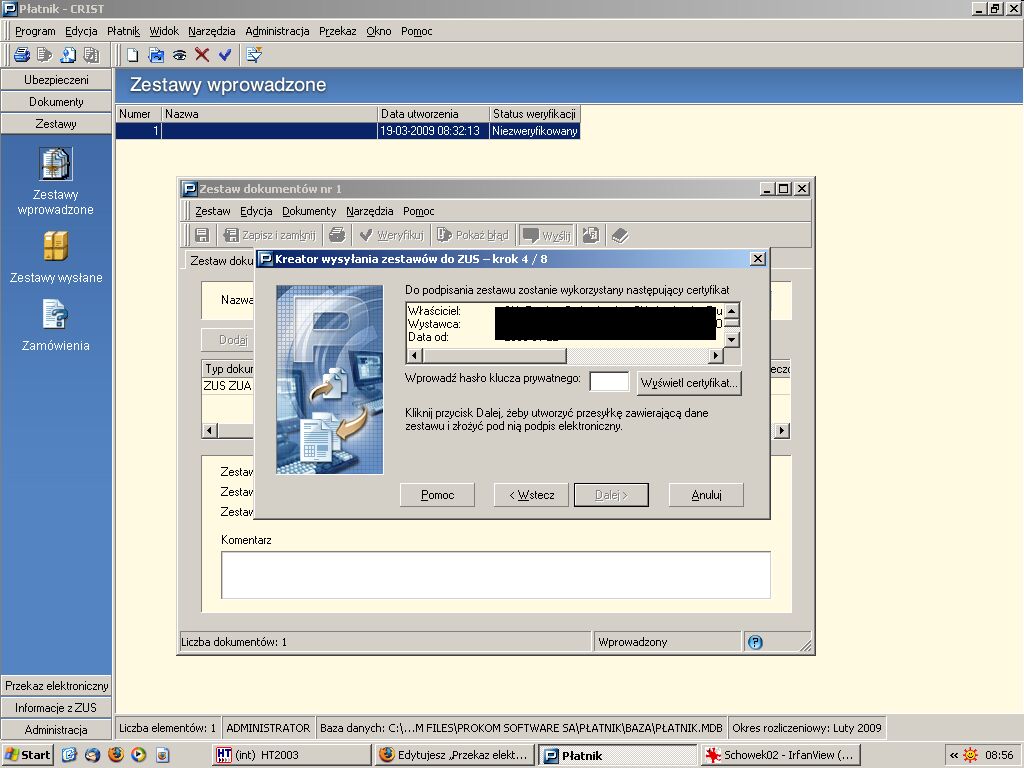
Task: Open the Narzędzia menu in main menubar
Action: [212, 31]
